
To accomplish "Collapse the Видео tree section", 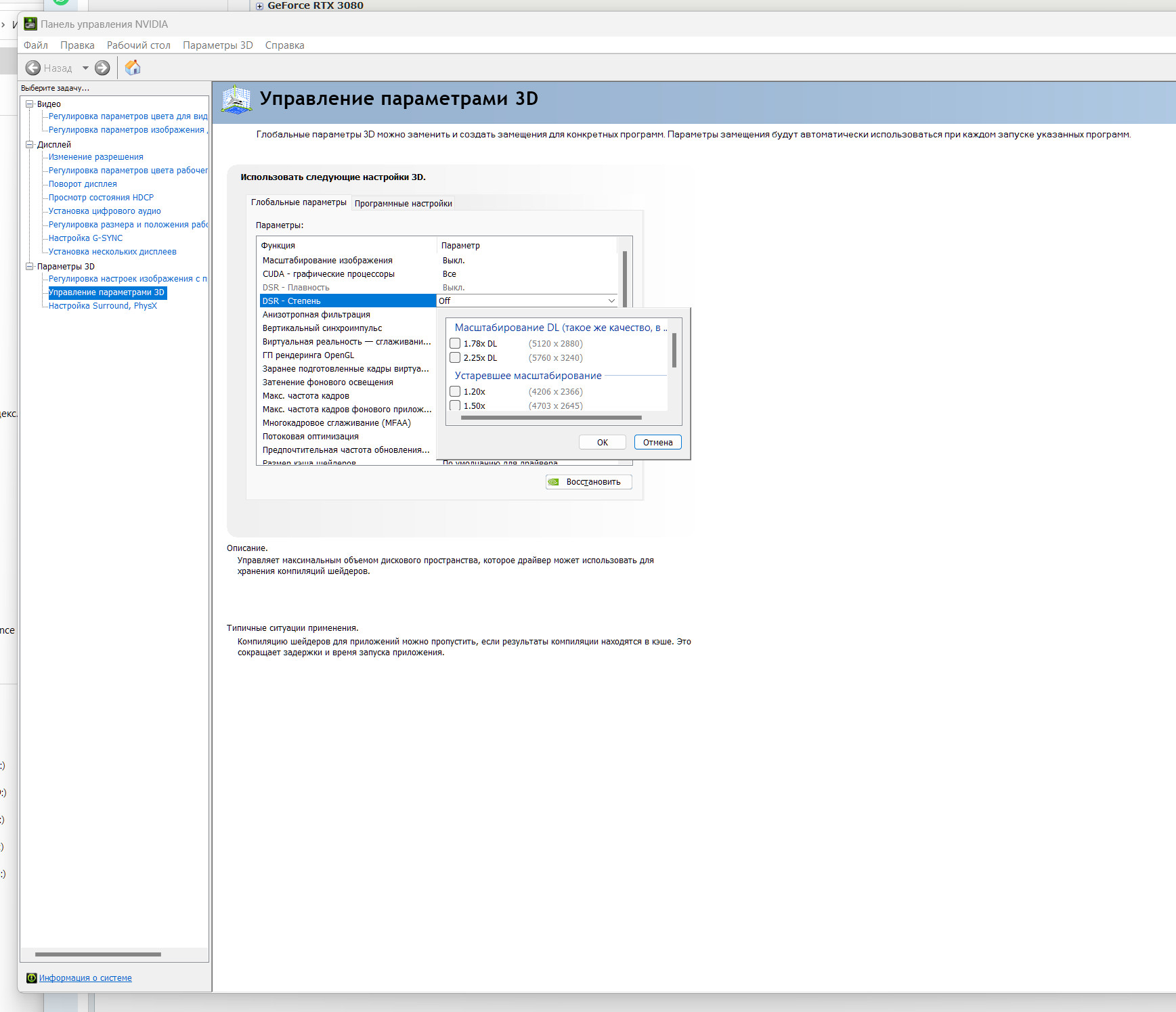I will point(30,104).
